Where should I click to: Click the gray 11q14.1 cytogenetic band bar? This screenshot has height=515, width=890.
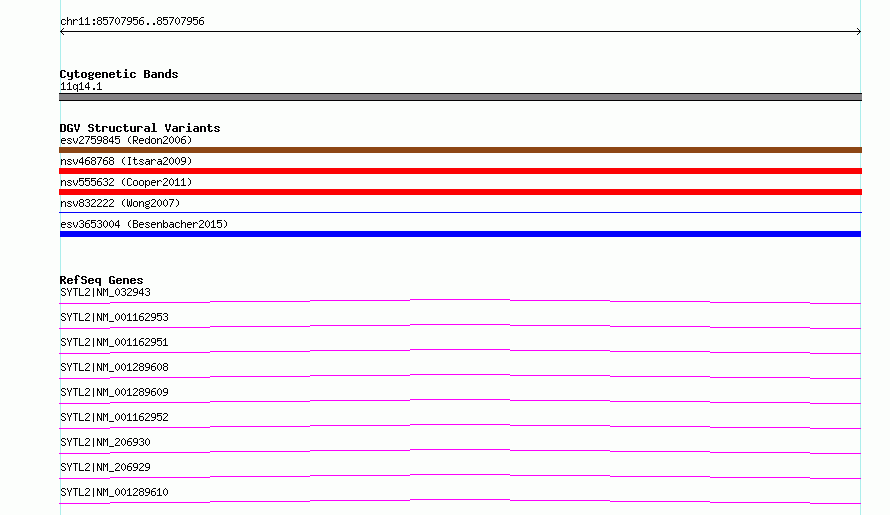[460, 97]
